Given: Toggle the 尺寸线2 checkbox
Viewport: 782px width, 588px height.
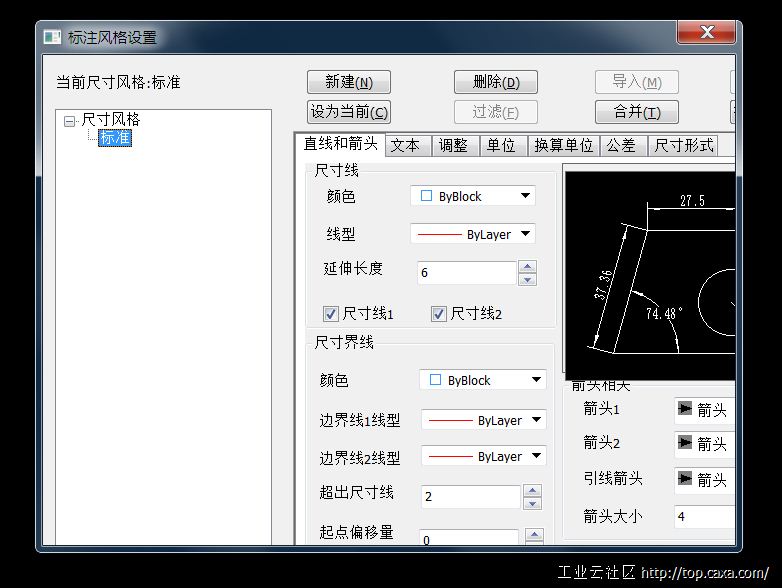Looking at the screenshot, I should [x=438, y=314].
